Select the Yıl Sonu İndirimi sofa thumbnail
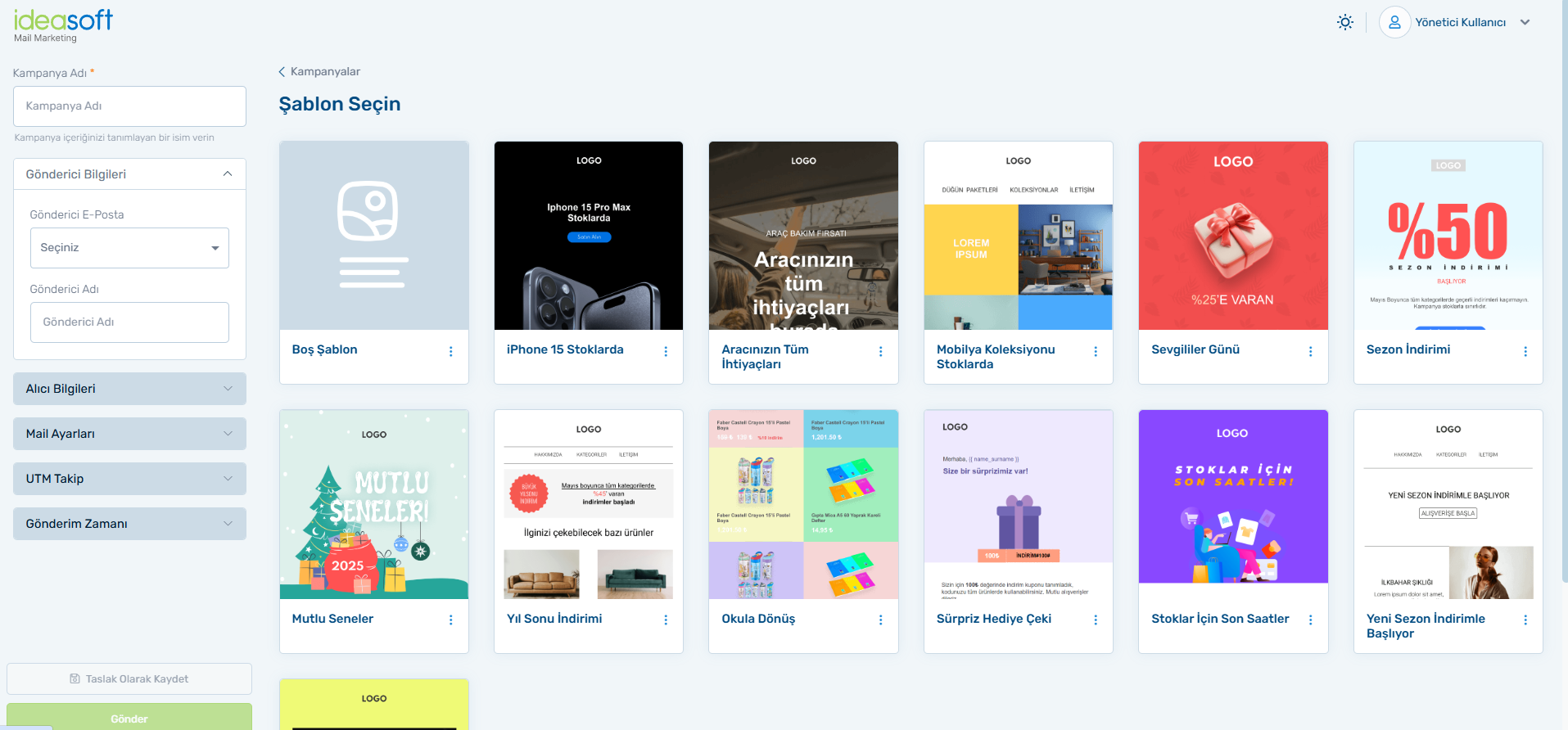Screen dimensions: 1568x730 589,505
